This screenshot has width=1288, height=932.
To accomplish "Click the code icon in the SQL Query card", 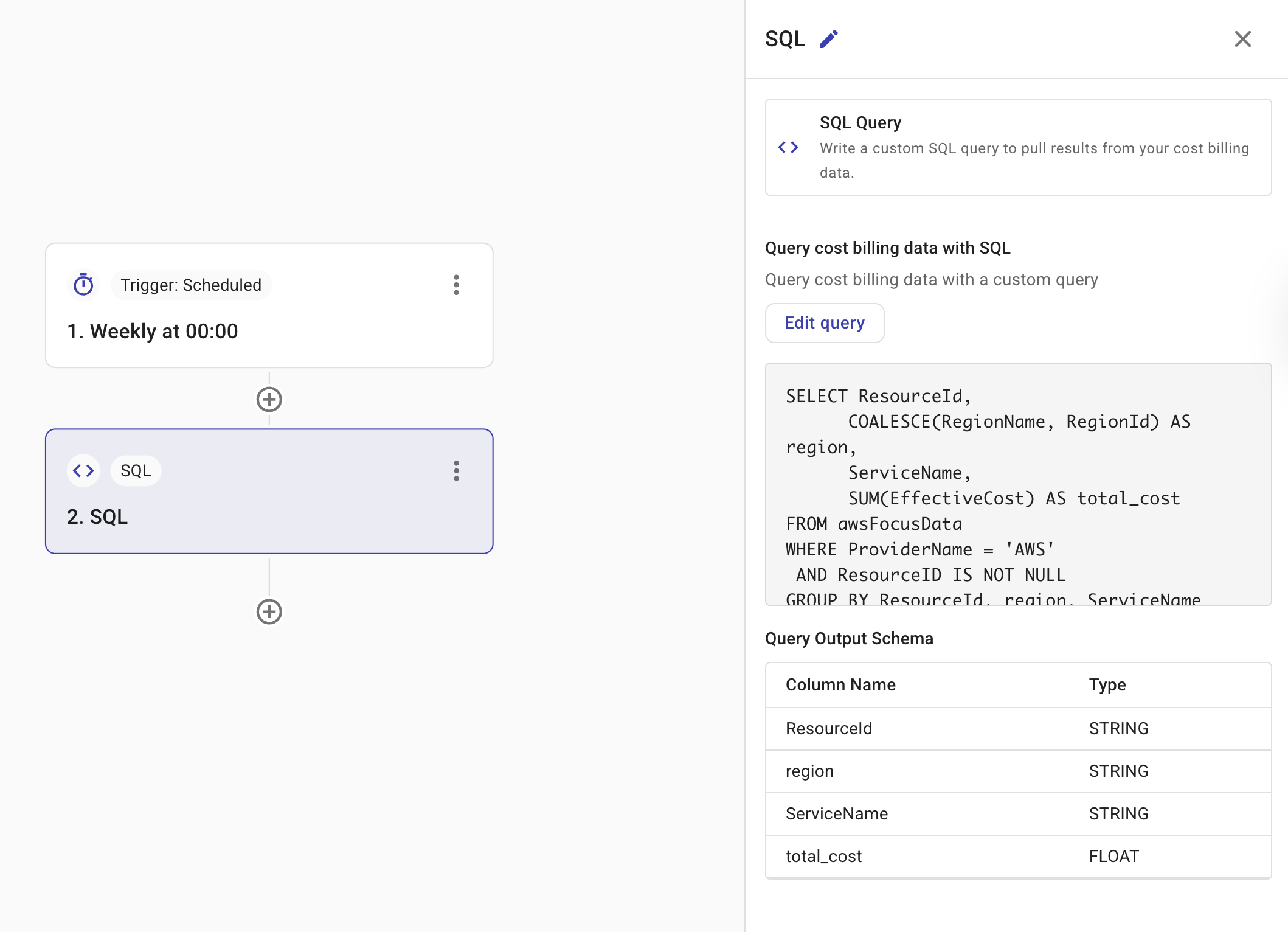I will point(789,147).
